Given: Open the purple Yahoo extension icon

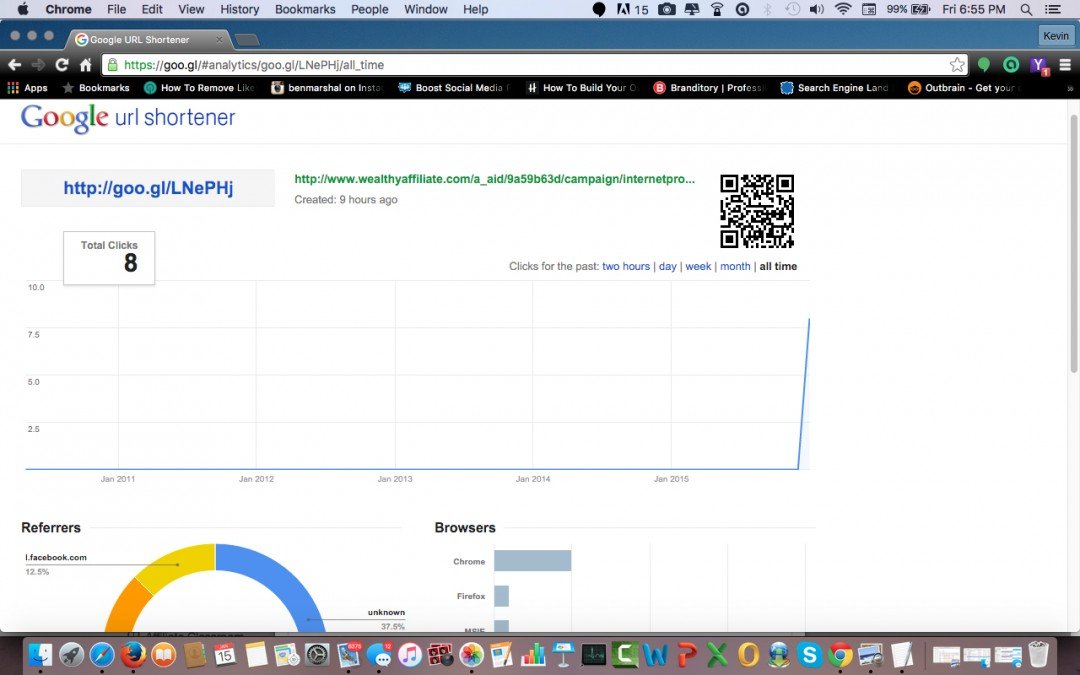Looking at the screenshot, I should 1039,65.
